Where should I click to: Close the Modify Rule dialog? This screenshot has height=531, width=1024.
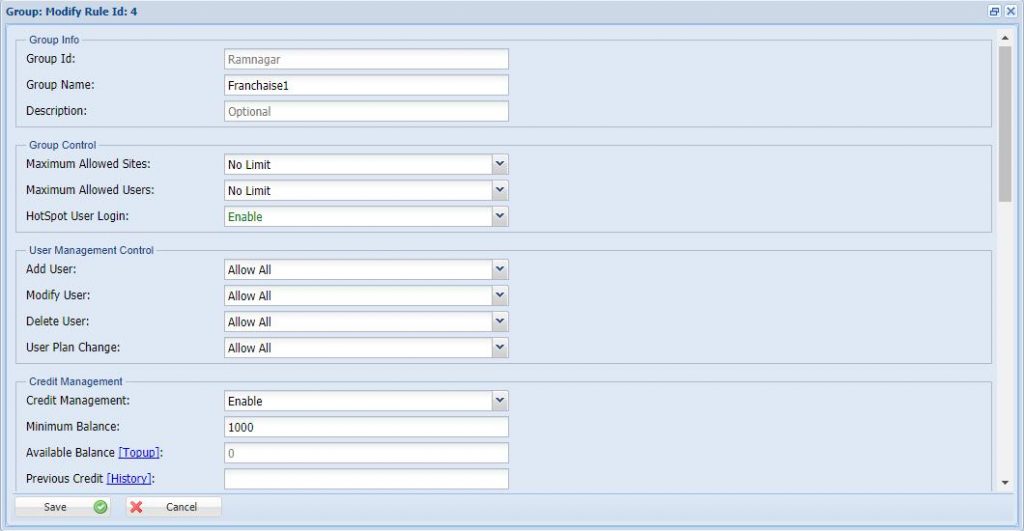click(1010, 11)
